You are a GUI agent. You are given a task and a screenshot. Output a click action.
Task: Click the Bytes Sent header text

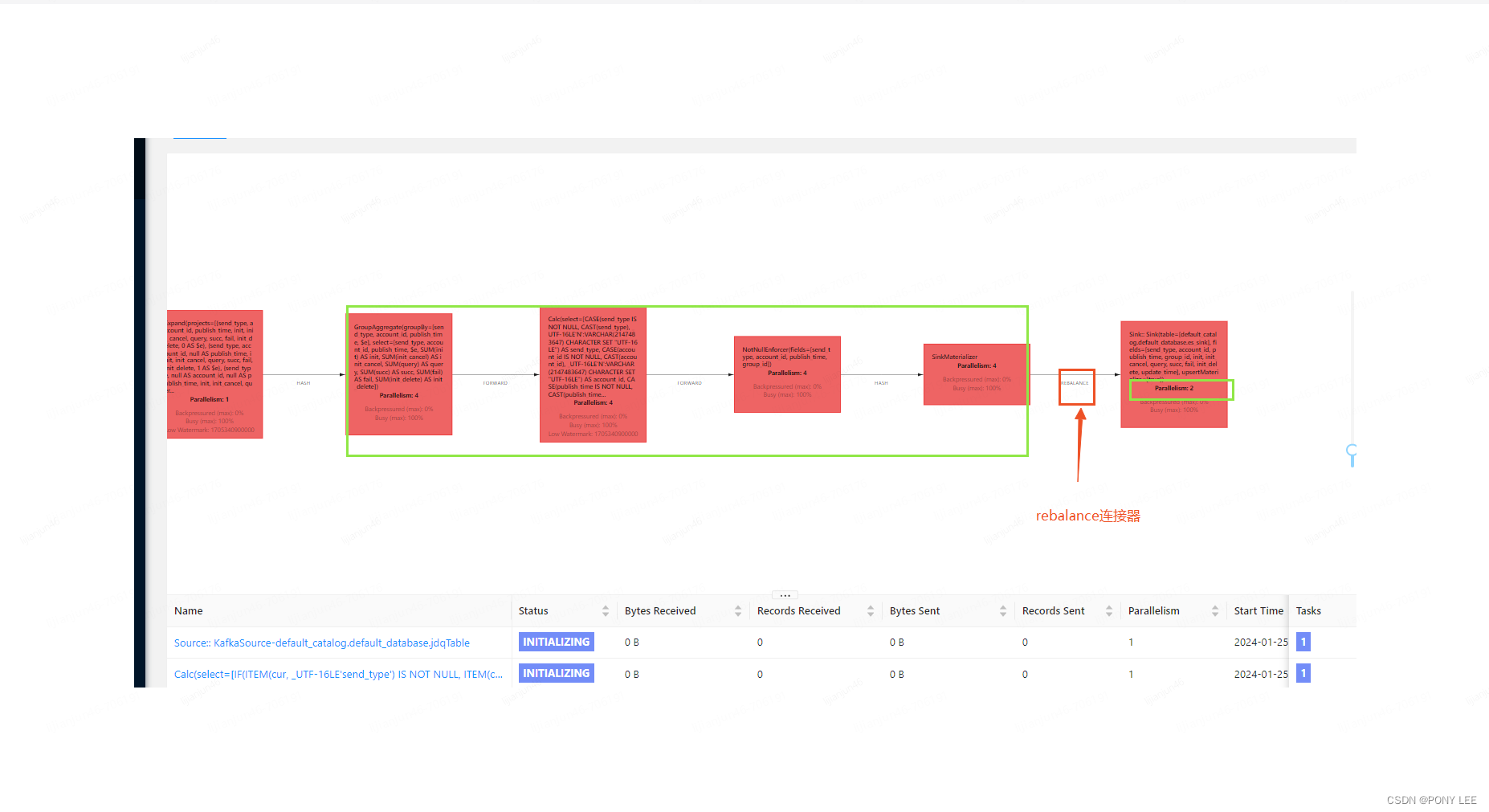915,611
